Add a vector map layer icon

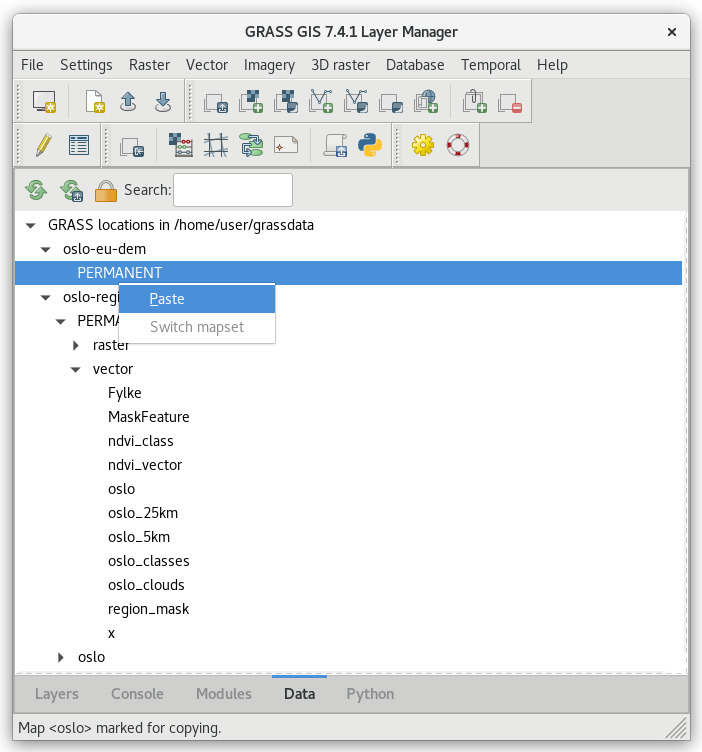coord(321,101)
